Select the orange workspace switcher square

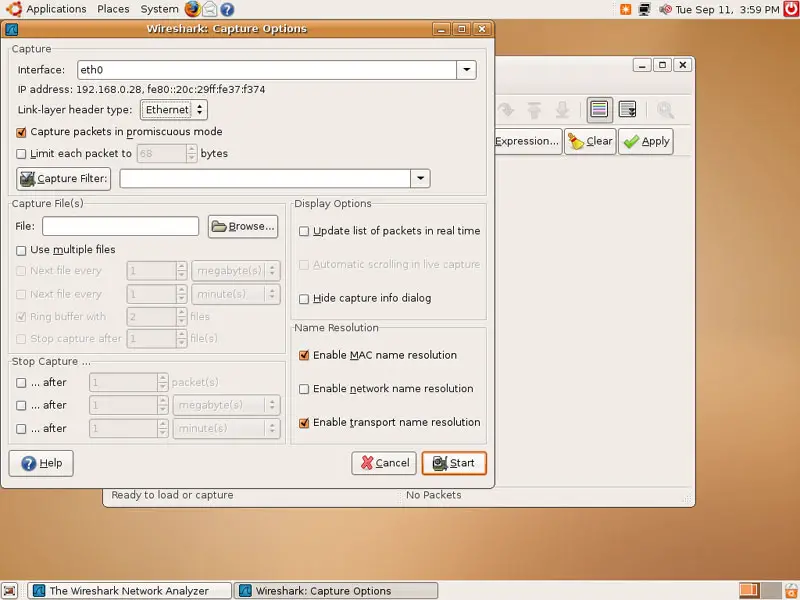pos(749,590)
